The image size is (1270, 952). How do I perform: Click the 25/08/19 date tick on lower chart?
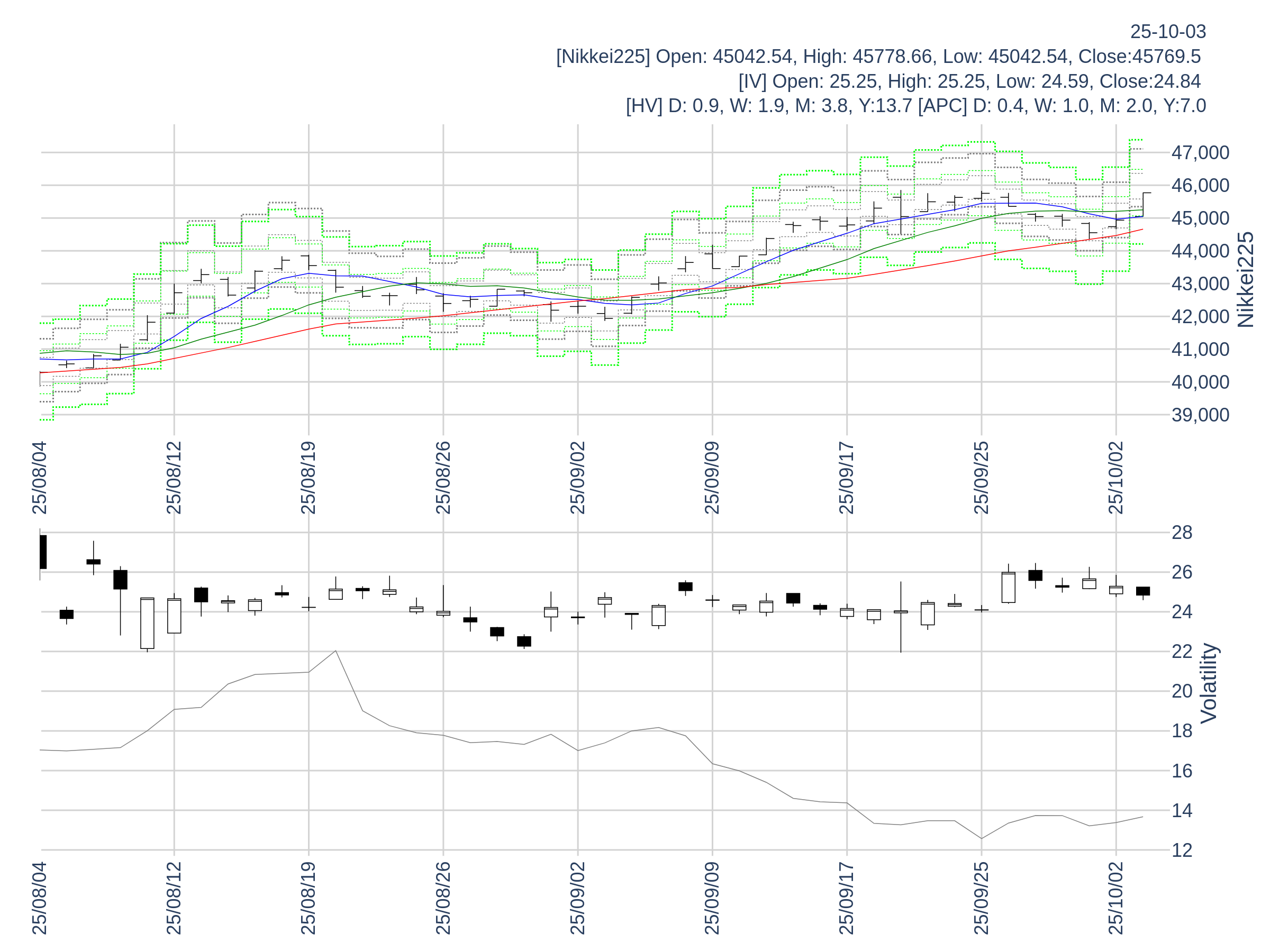(x=309, y=898)
